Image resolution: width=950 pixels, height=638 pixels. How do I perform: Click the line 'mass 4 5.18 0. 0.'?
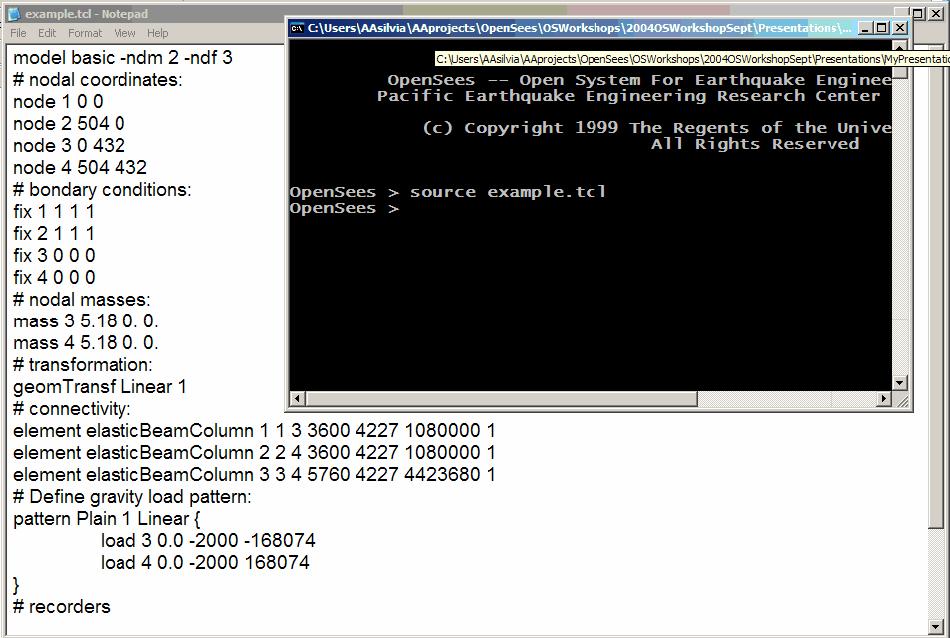85,343
